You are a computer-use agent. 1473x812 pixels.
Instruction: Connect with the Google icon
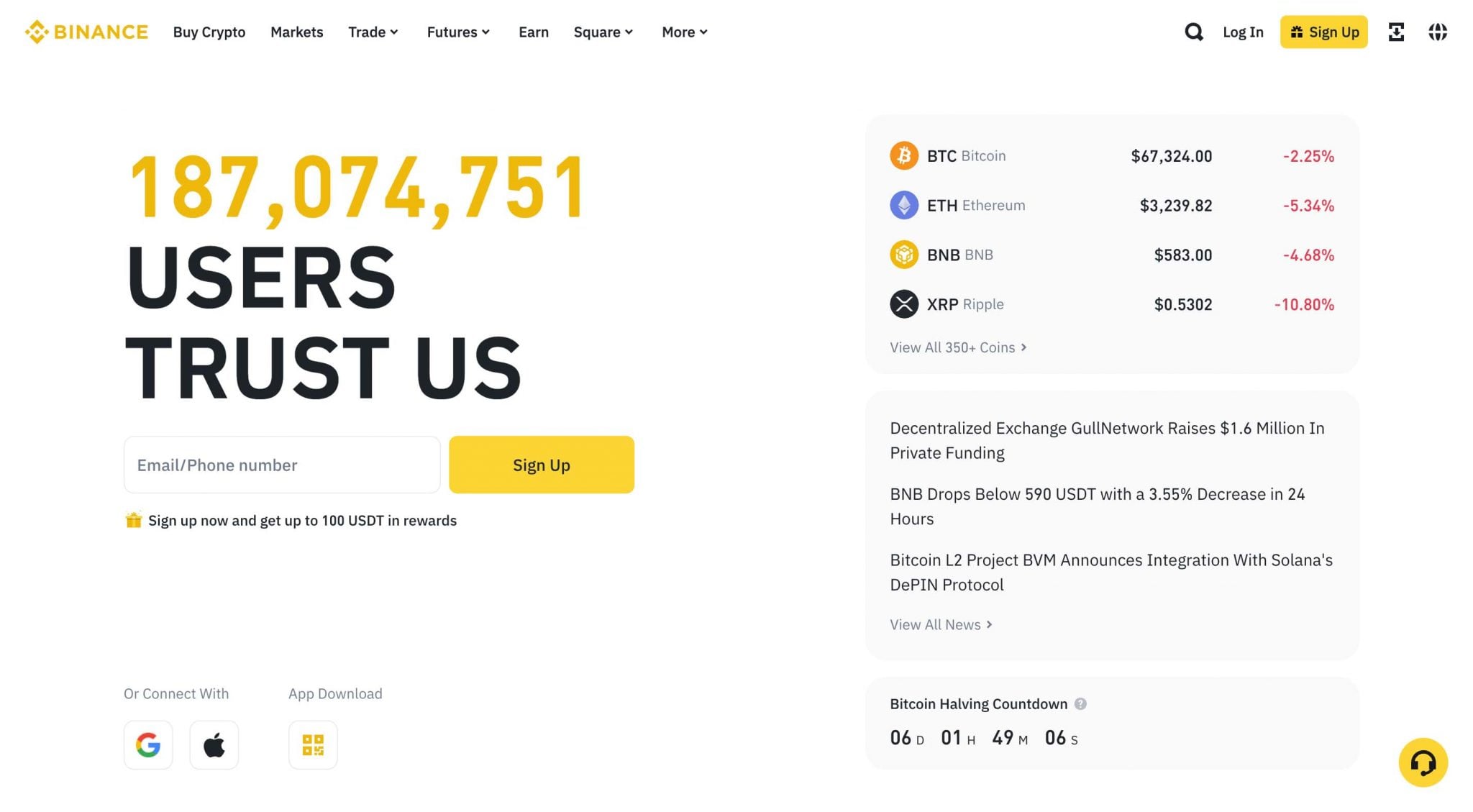147,744
